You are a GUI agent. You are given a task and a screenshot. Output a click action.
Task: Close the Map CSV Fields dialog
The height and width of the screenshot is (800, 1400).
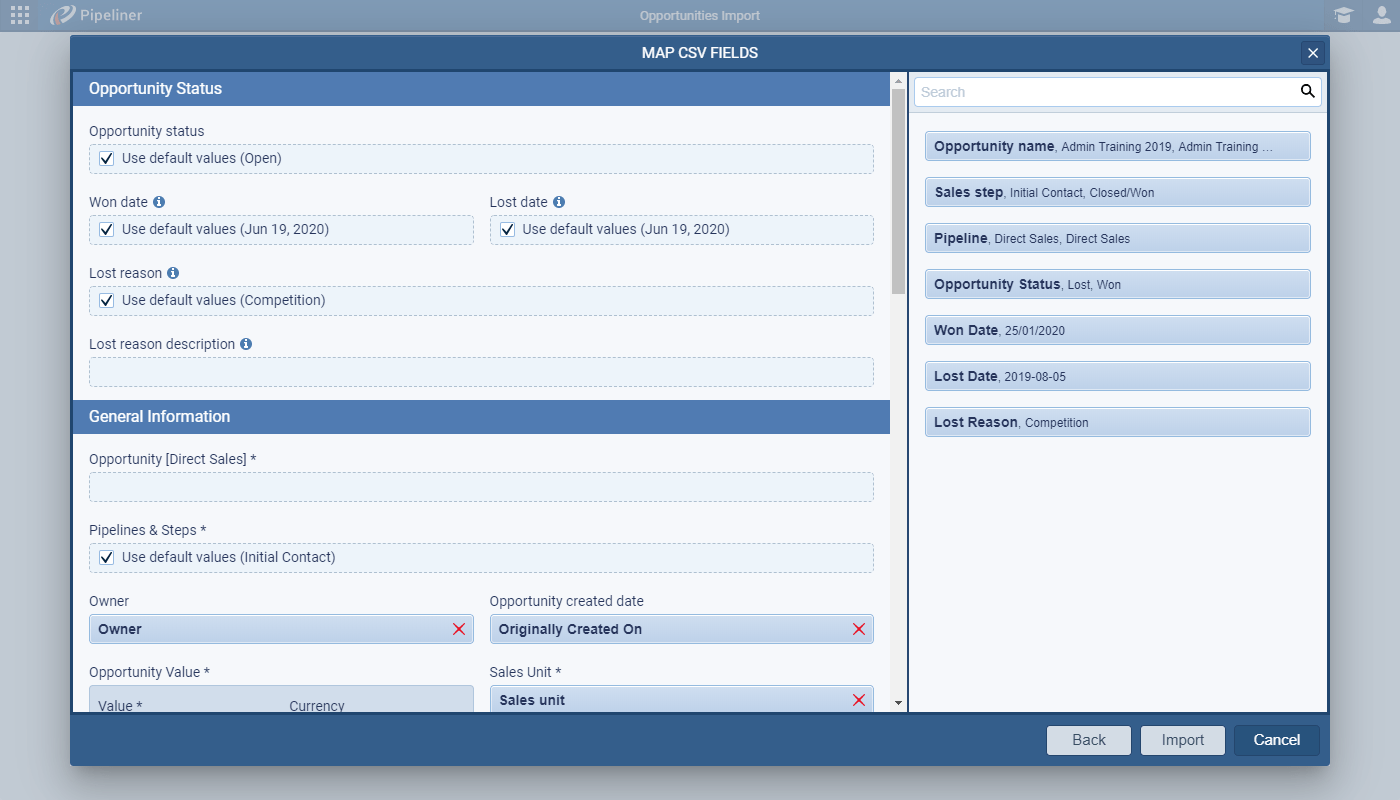[1312, 53]
